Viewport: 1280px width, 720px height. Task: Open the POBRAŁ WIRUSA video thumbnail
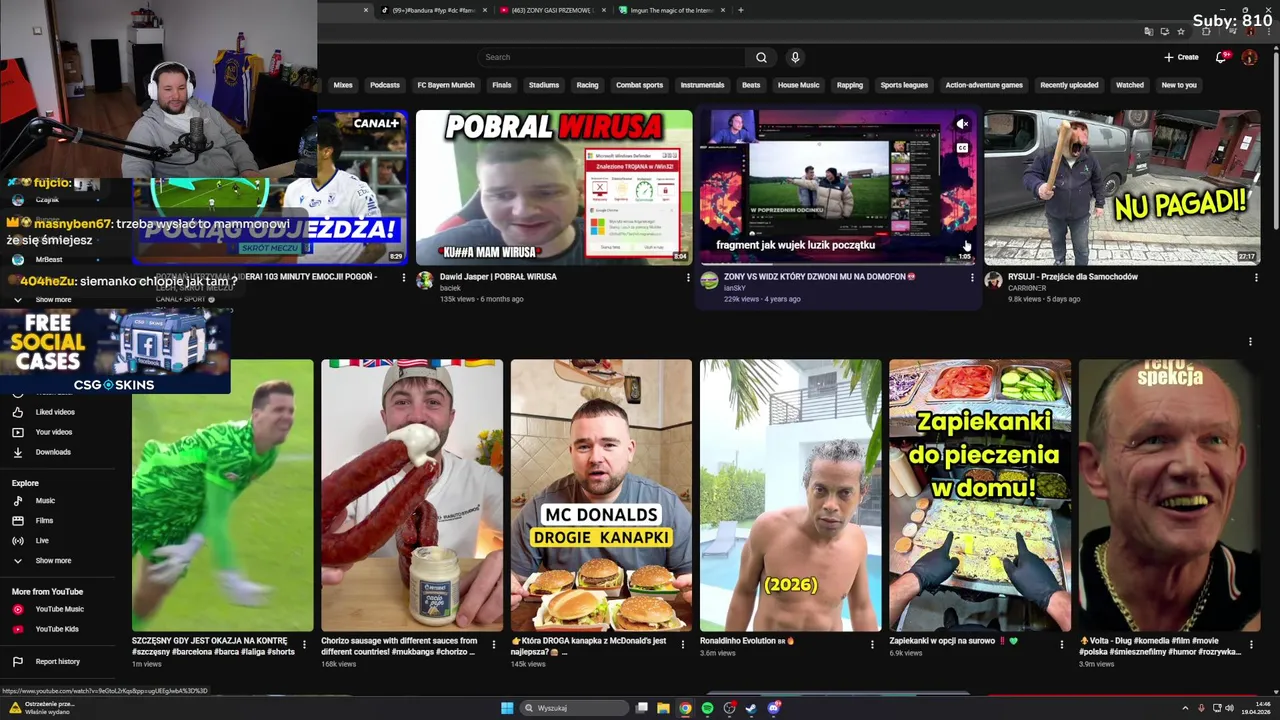pos(553,187)
